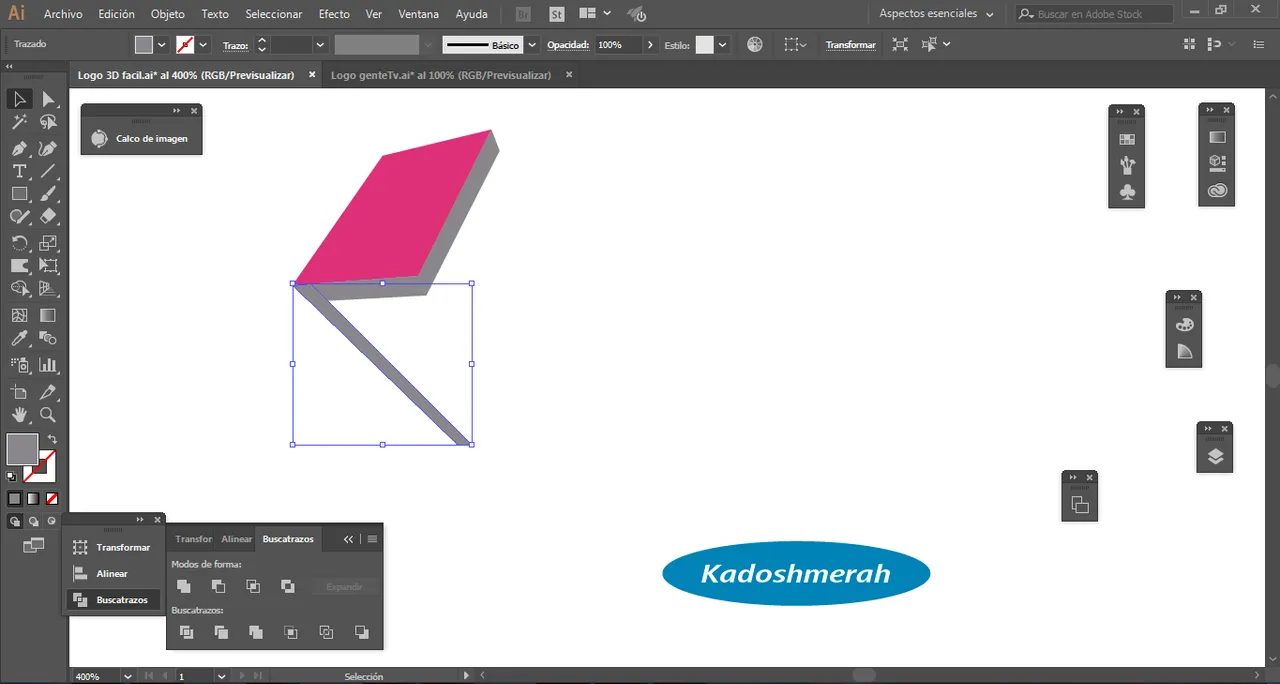The width and height of the screenshot is (1280, 684).
Task: Select the Line Segment tool
Action: pyautogui.click(x=48, y=171)
